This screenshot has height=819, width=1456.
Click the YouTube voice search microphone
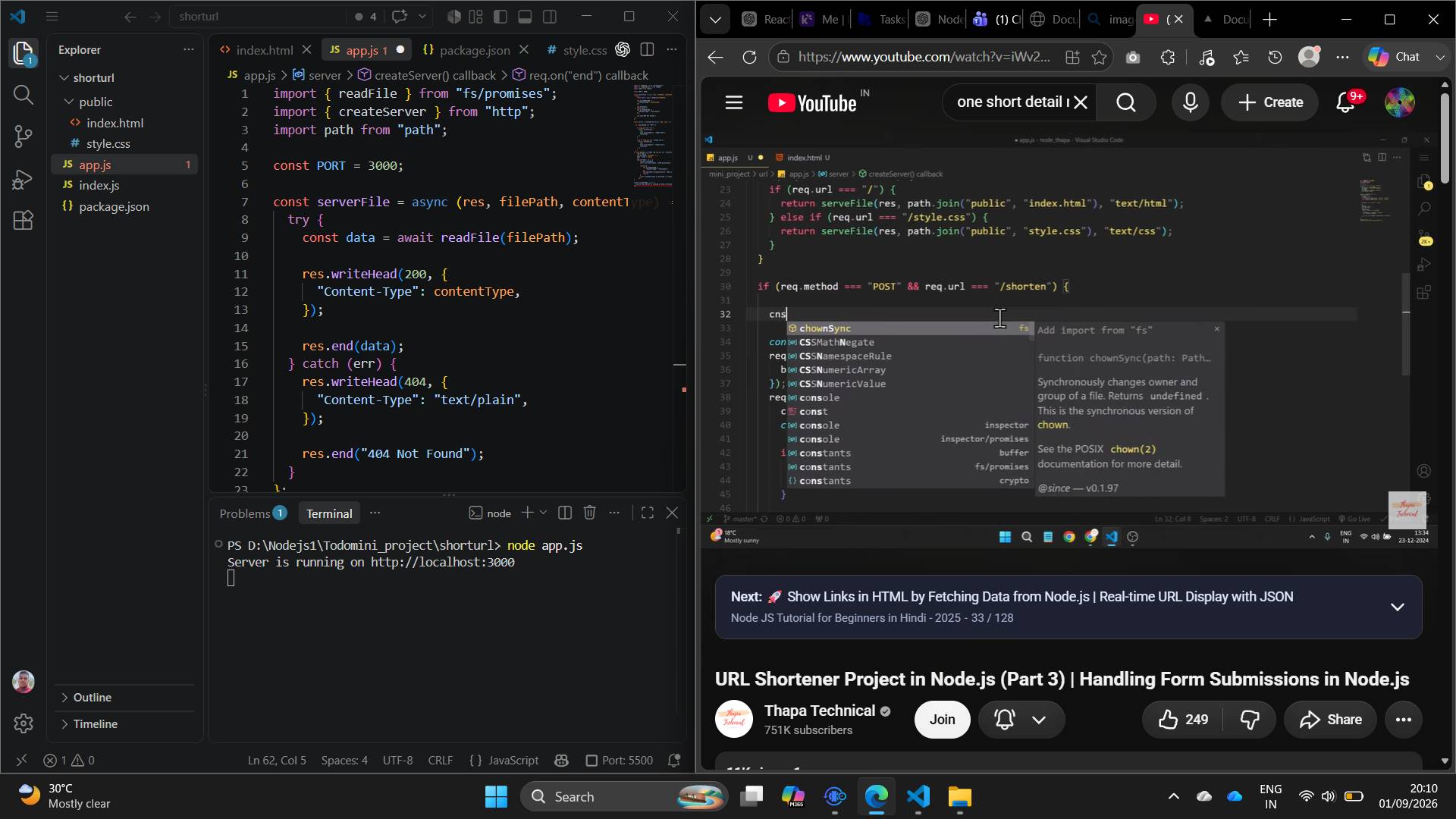pyautogui.click(x=1190, y=102)
